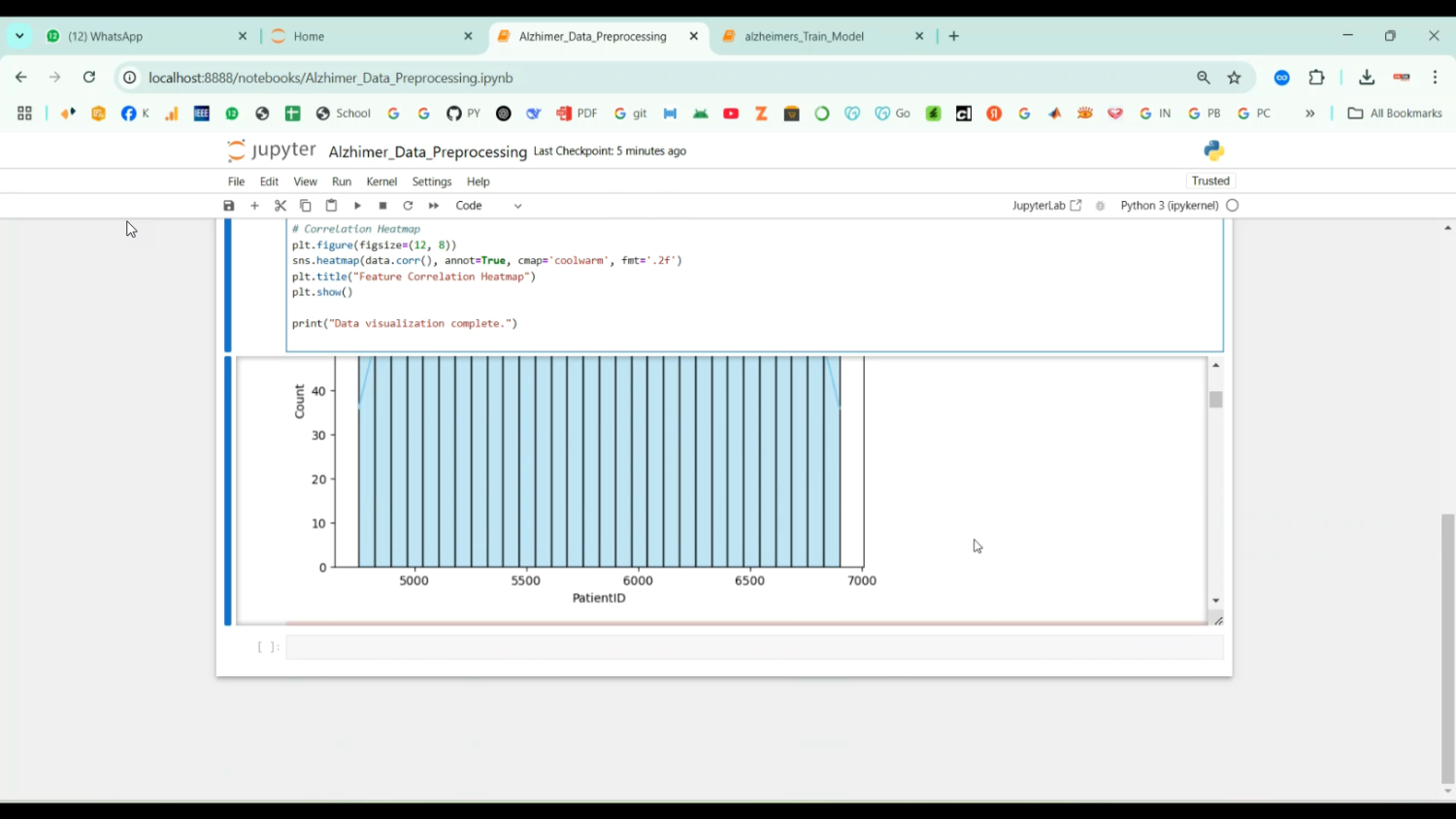The width and height of the screenshot is (1456, 819).
Task: Switch to alzheimers_Train_Model tab
Action: click(x=804, y=36)
